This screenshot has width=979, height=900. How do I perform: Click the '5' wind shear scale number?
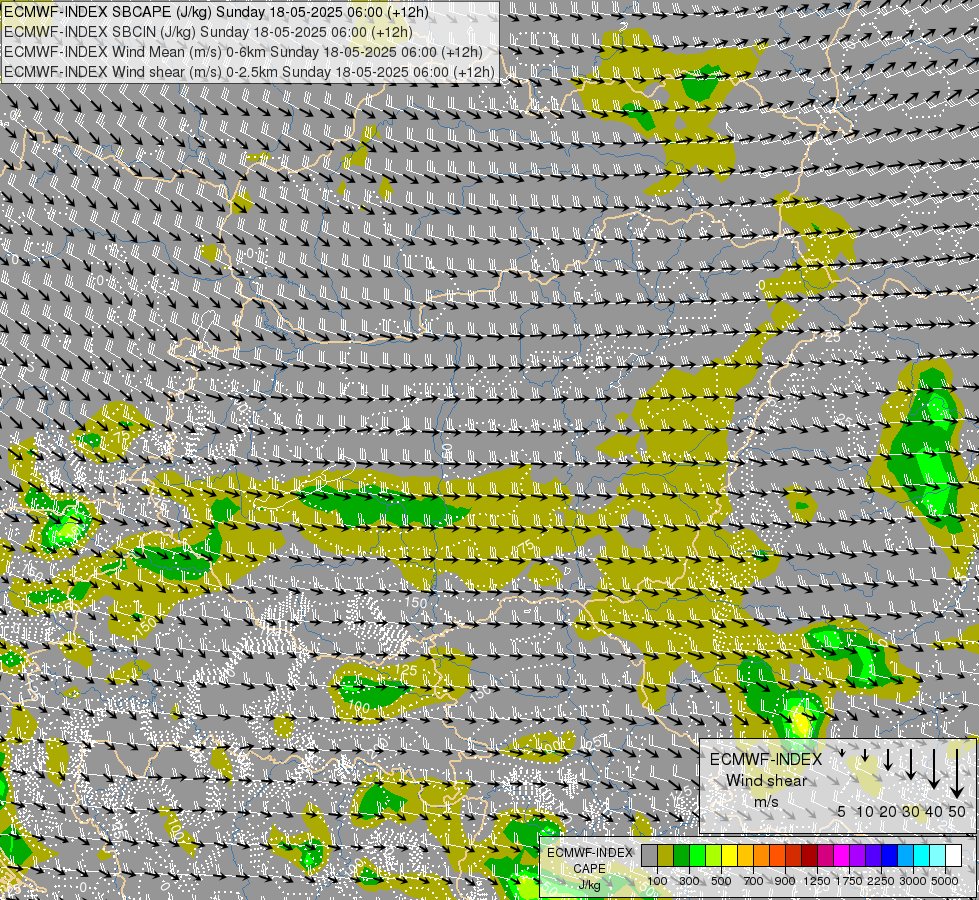coord(842,811)
